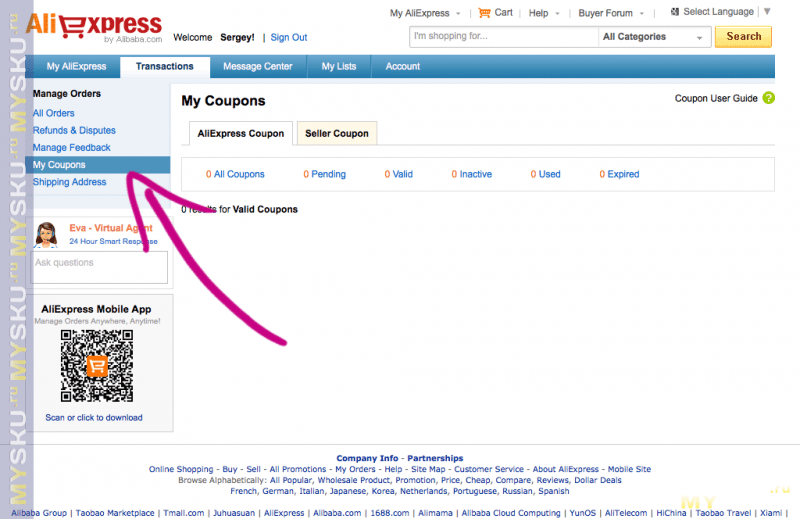This screenshot has width=800, height=519.
Task: Click the green Coupon User Guide help icon
Action: [x=768, y=98]
